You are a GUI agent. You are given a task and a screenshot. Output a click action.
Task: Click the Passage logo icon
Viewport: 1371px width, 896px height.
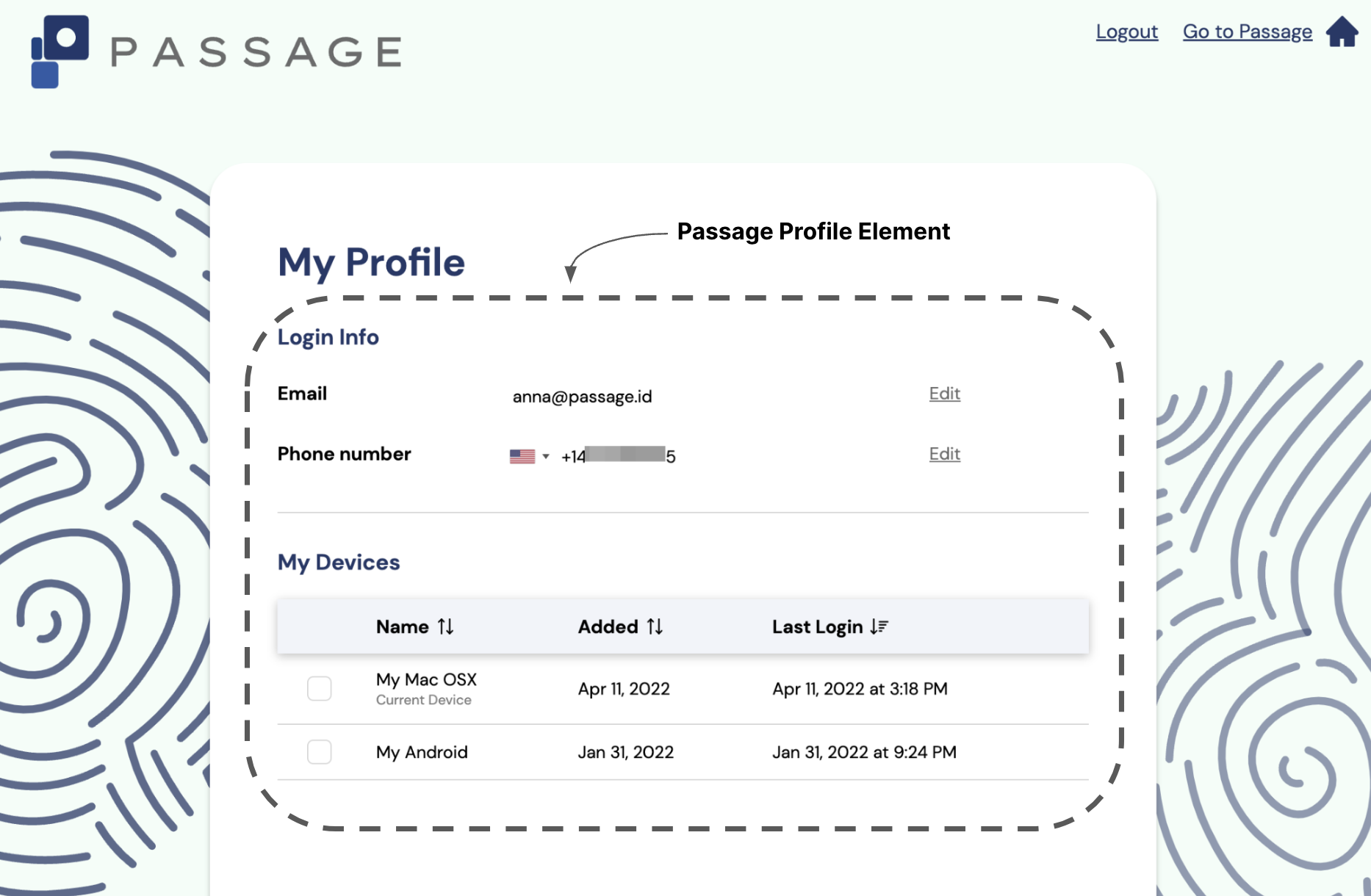point(60,51)
